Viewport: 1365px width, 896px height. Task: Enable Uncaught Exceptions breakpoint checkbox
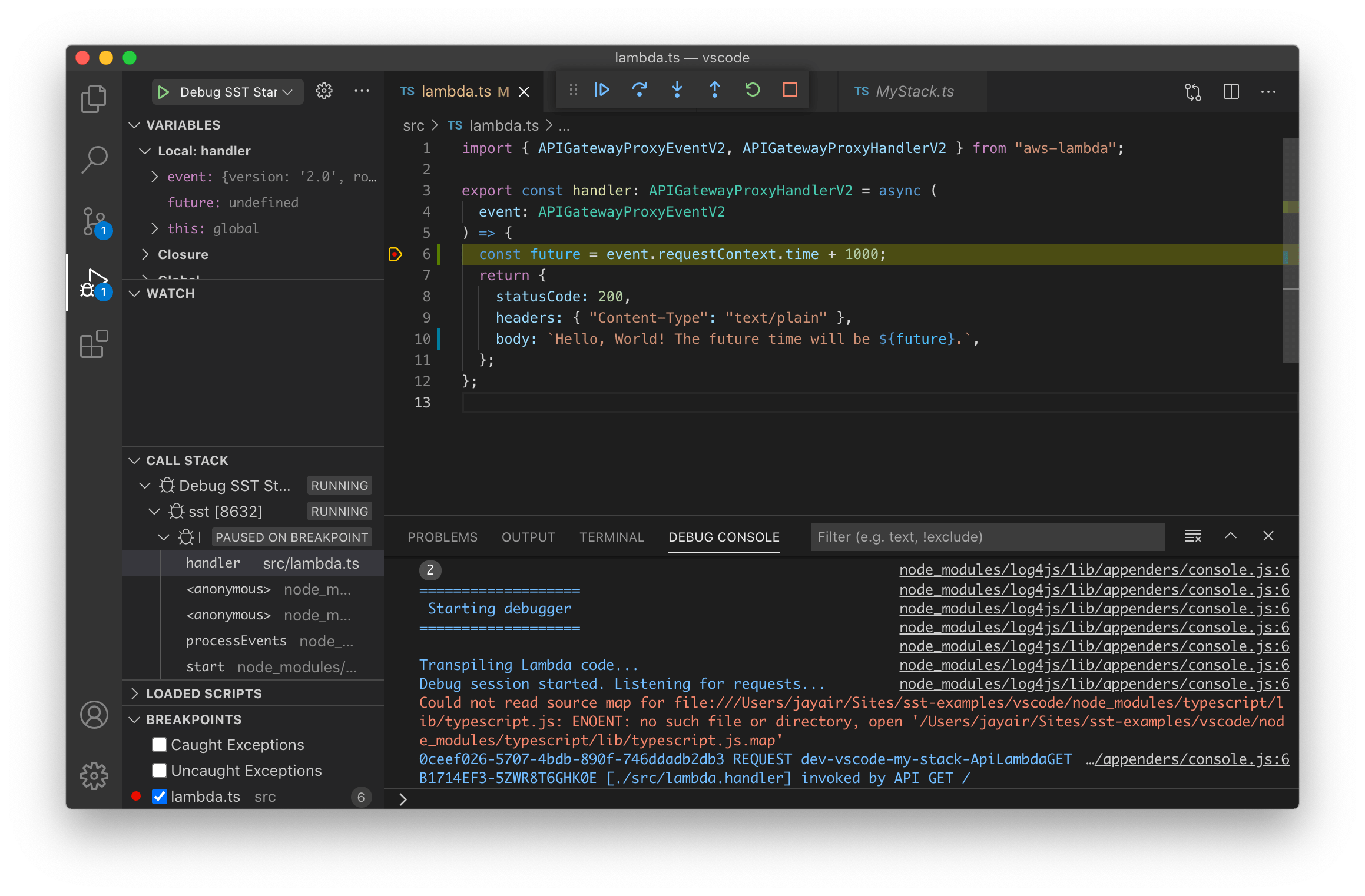coord(160,771)
